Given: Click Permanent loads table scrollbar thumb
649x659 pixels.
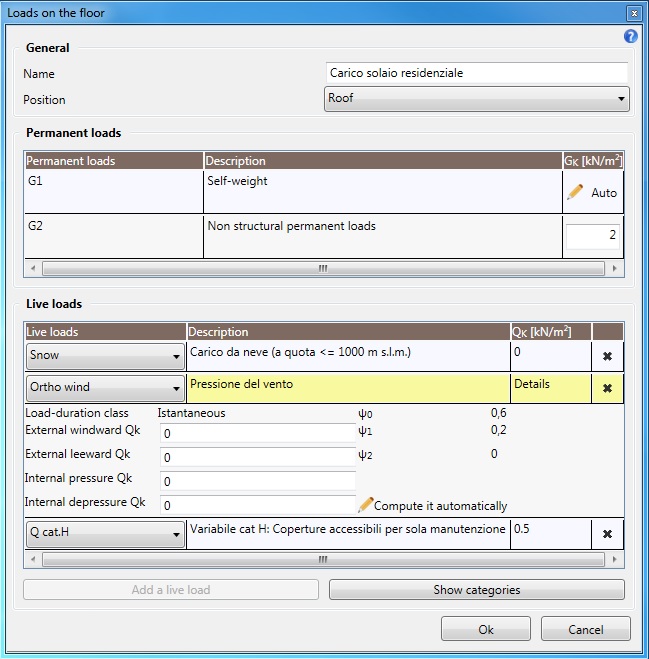Looking at the screenshot, I should 323,268.
